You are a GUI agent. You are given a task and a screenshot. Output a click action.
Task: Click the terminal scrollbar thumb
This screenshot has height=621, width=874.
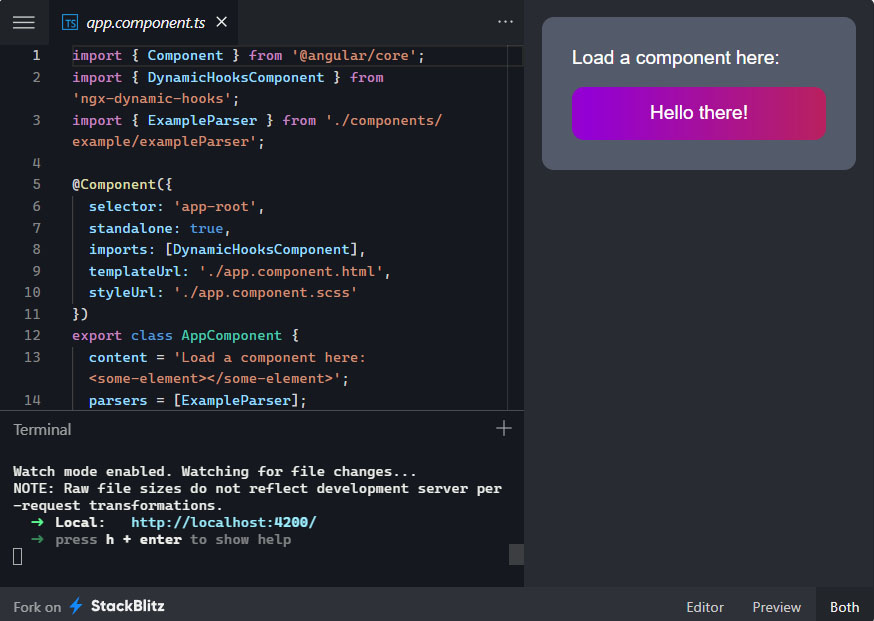pyautogui.click(x=516, y=554)
